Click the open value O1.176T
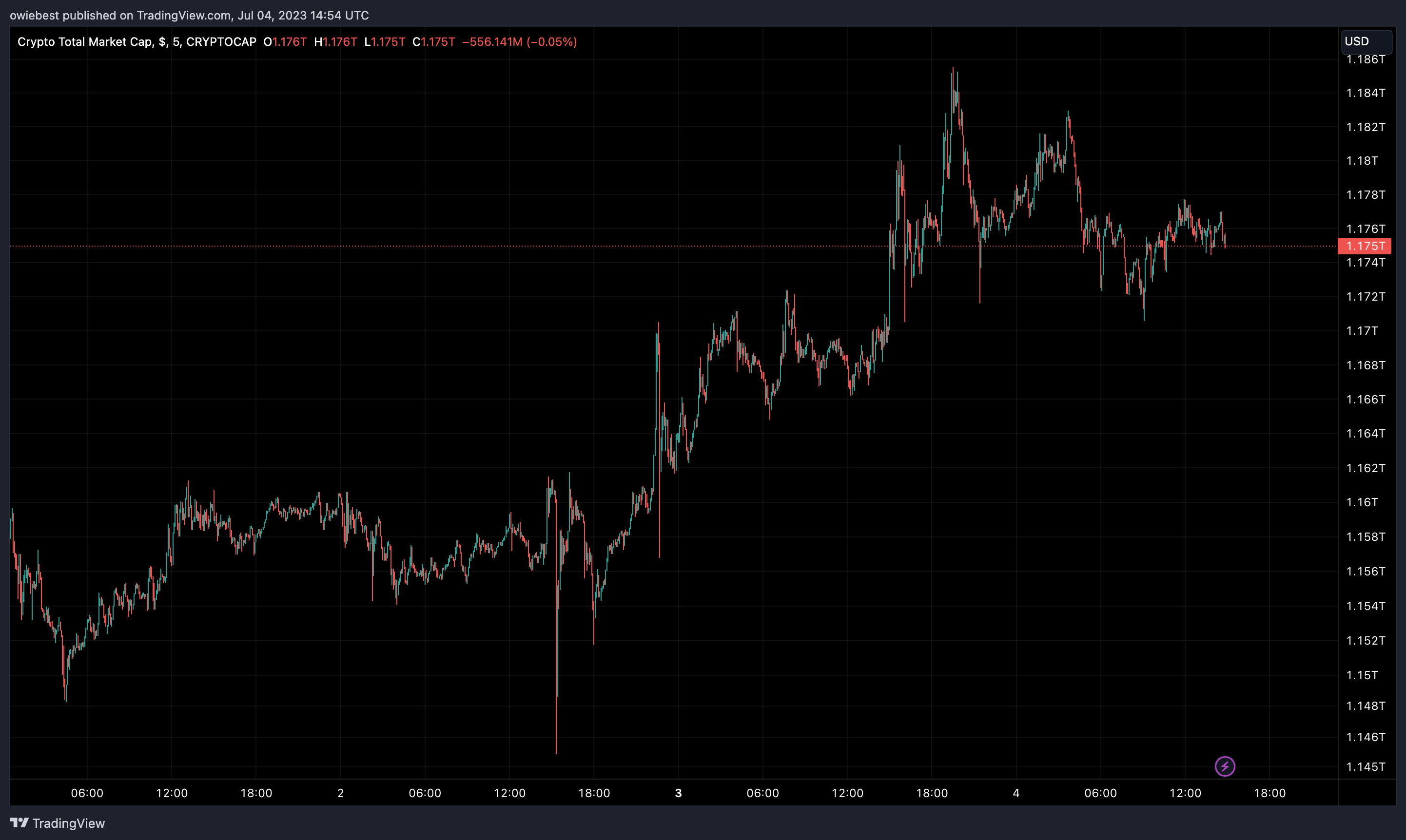 click(285, 42)
